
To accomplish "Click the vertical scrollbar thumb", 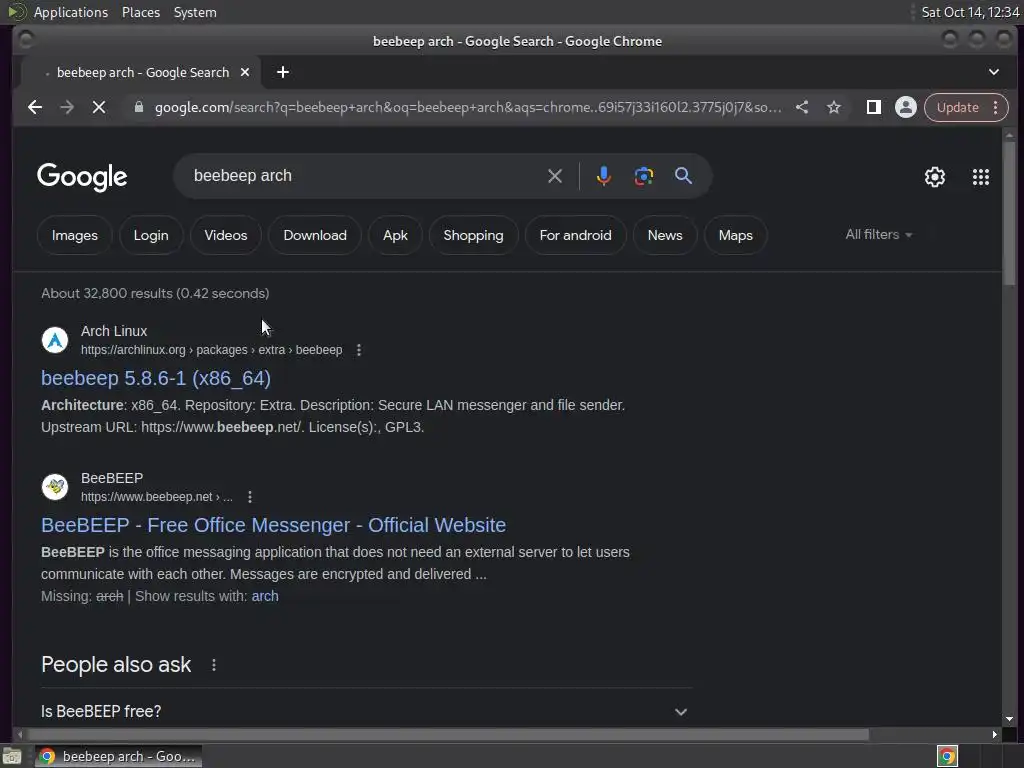I will point(1010,213).
